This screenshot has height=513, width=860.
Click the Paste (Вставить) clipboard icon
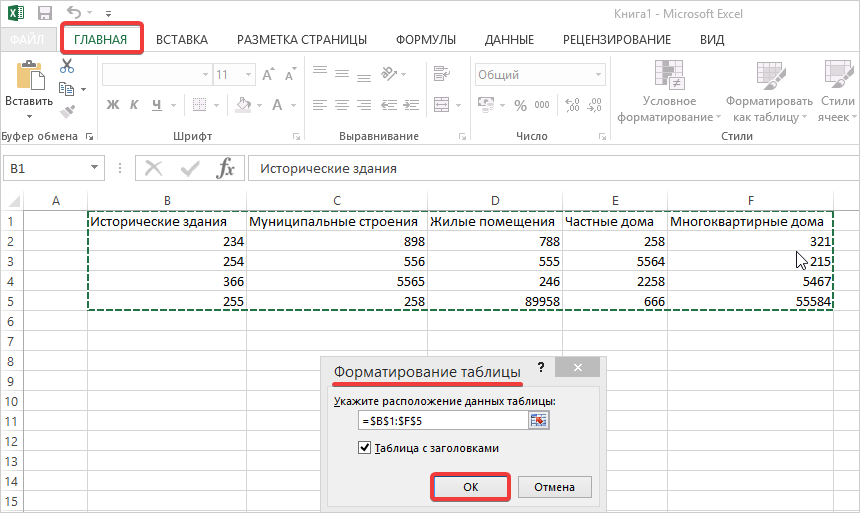pyautogui.click(x=28, y=78)
